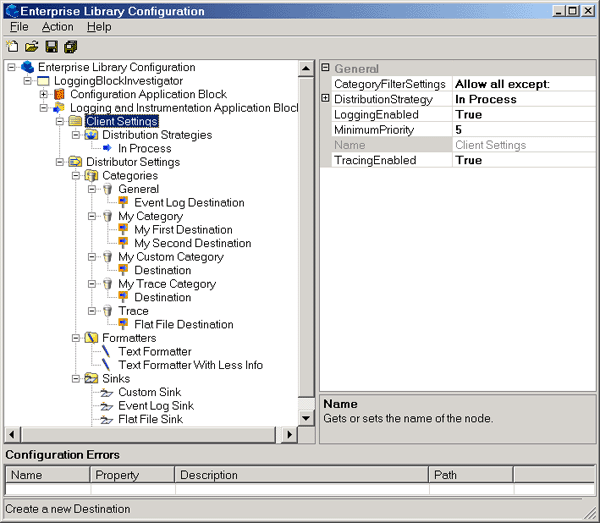Click the Sinks folder icon
This screenshot has width=600, height=523.
click(91, 378)
